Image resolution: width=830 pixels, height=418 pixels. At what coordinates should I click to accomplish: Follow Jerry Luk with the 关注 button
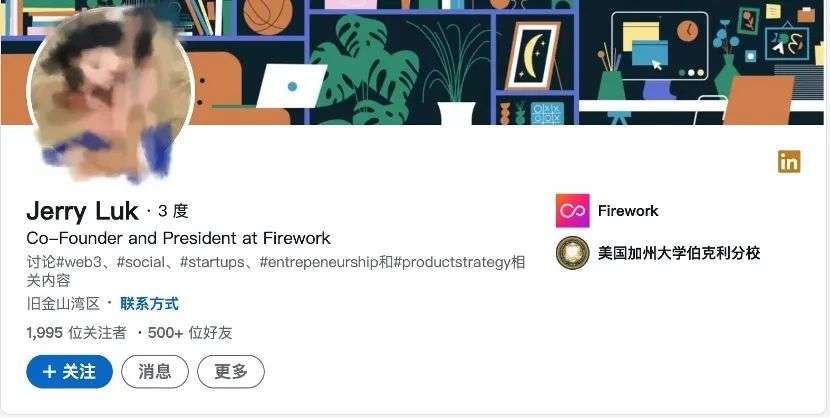point(69,371)
